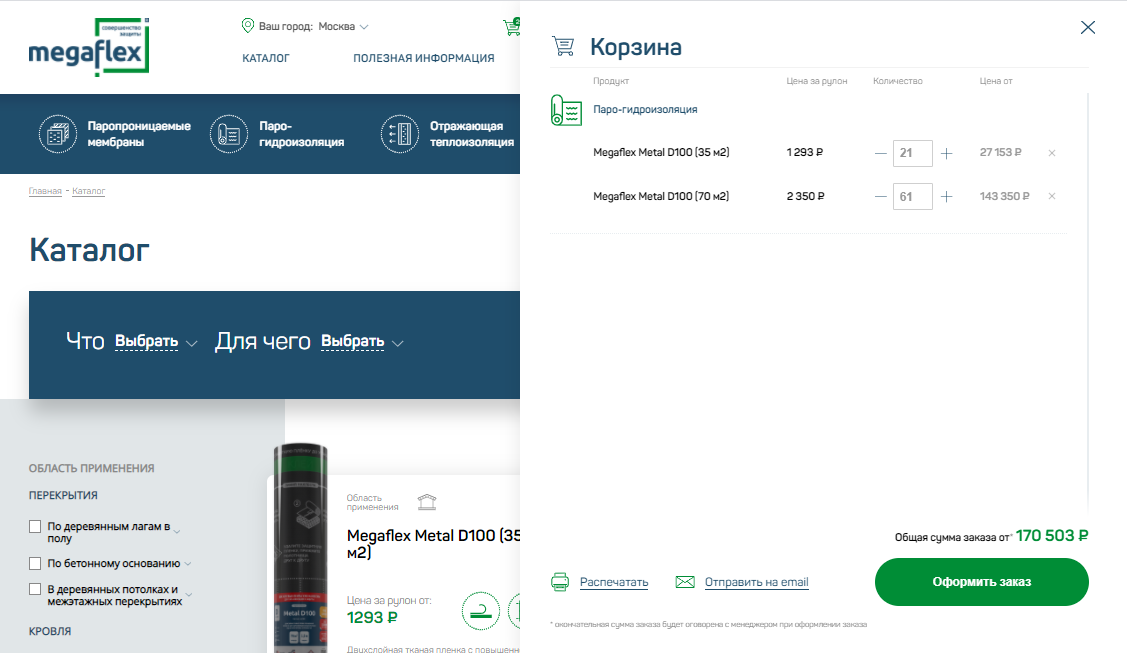This screenshot has width=1127, height=653.
Task: Decrease quantity of Metal D100 (35 м2)
Action: [880, 153]
